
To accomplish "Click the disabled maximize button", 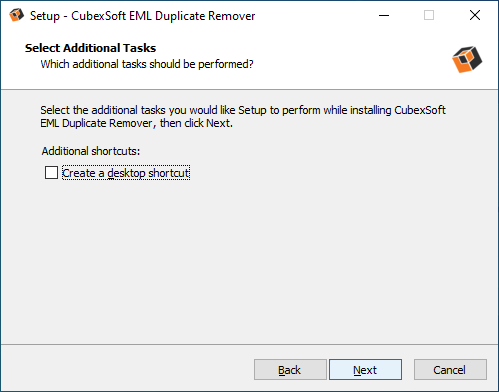I will coord(429,15).
